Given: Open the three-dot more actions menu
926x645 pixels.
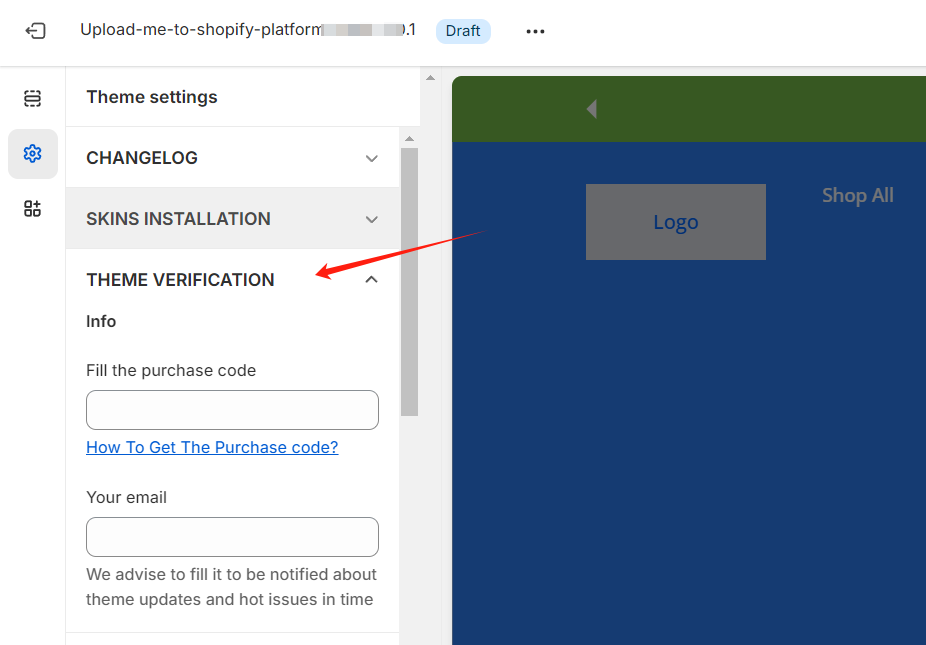Looking at the screenshot, I should tap(535, 31).
